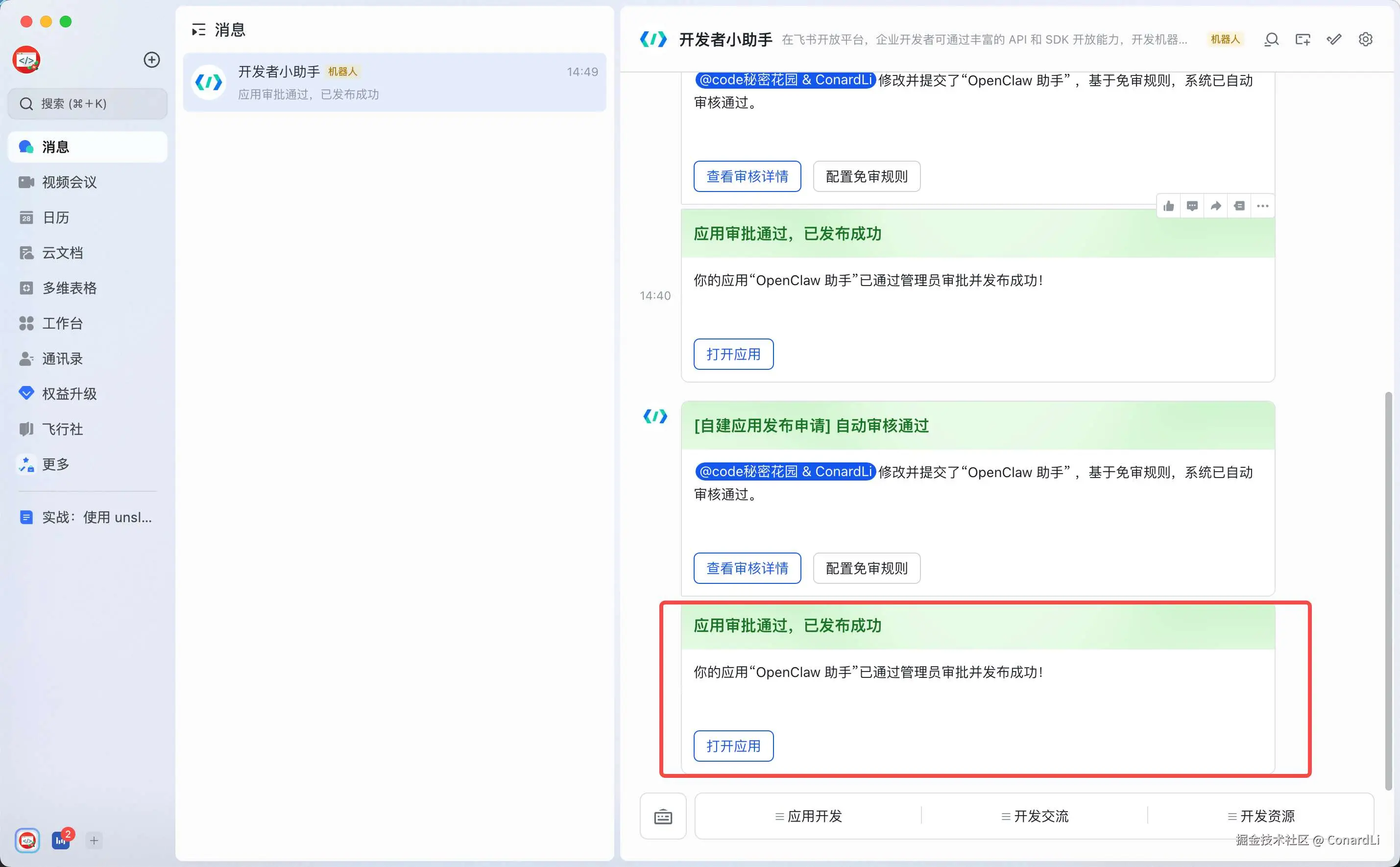This screenshot has height=867, width=1400.
Task: Expand the 开发交流 bottom menu
Action: (1035, 816)
